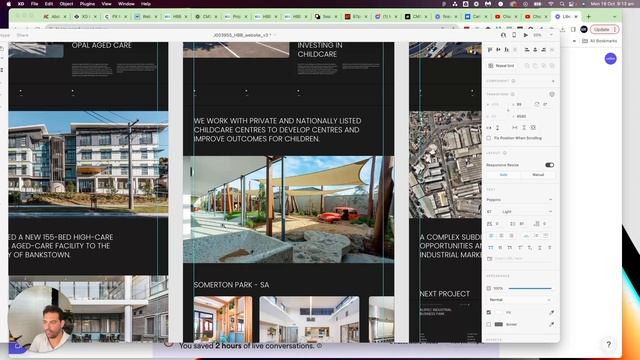Check Fix Position When Scrolling

489,138
